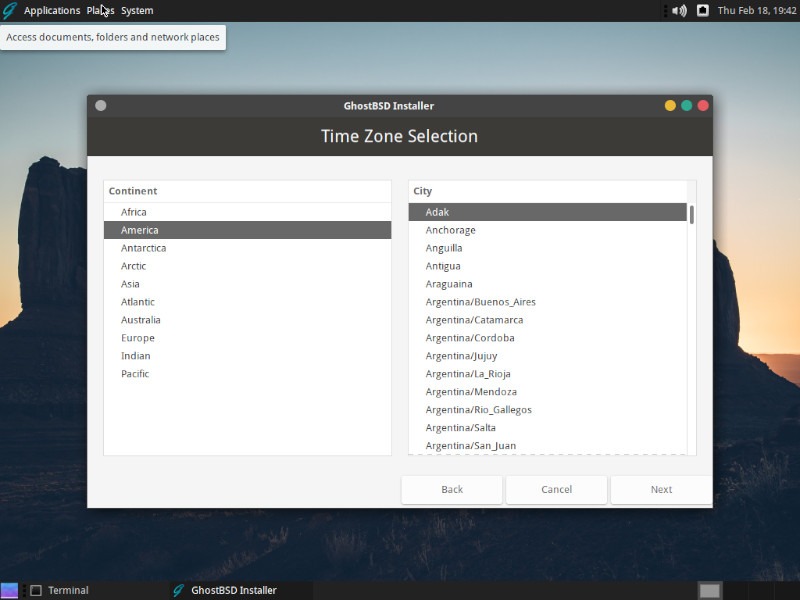Click the green maximize button of installer
This screenshot has width=800, height=600.
pyautogui.click(x=686, y=105)
